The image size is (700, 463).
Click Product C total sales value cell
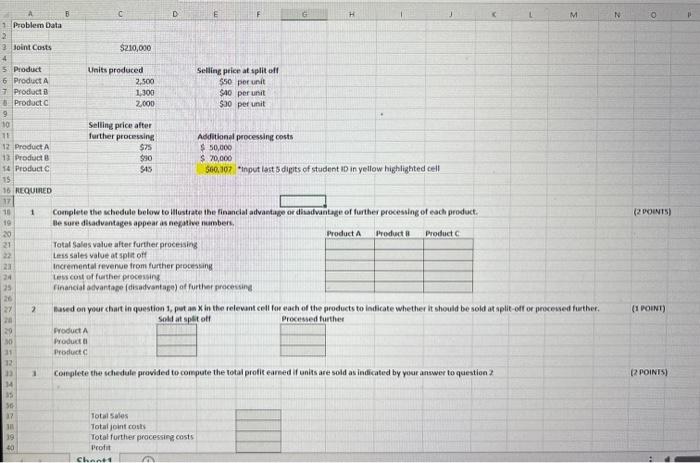(448, 244)
